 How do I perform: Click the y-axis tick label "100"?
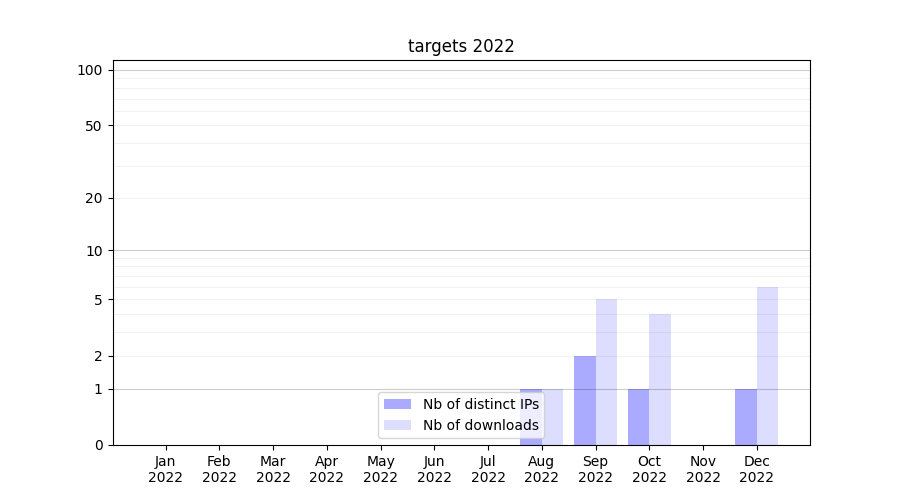90,70
